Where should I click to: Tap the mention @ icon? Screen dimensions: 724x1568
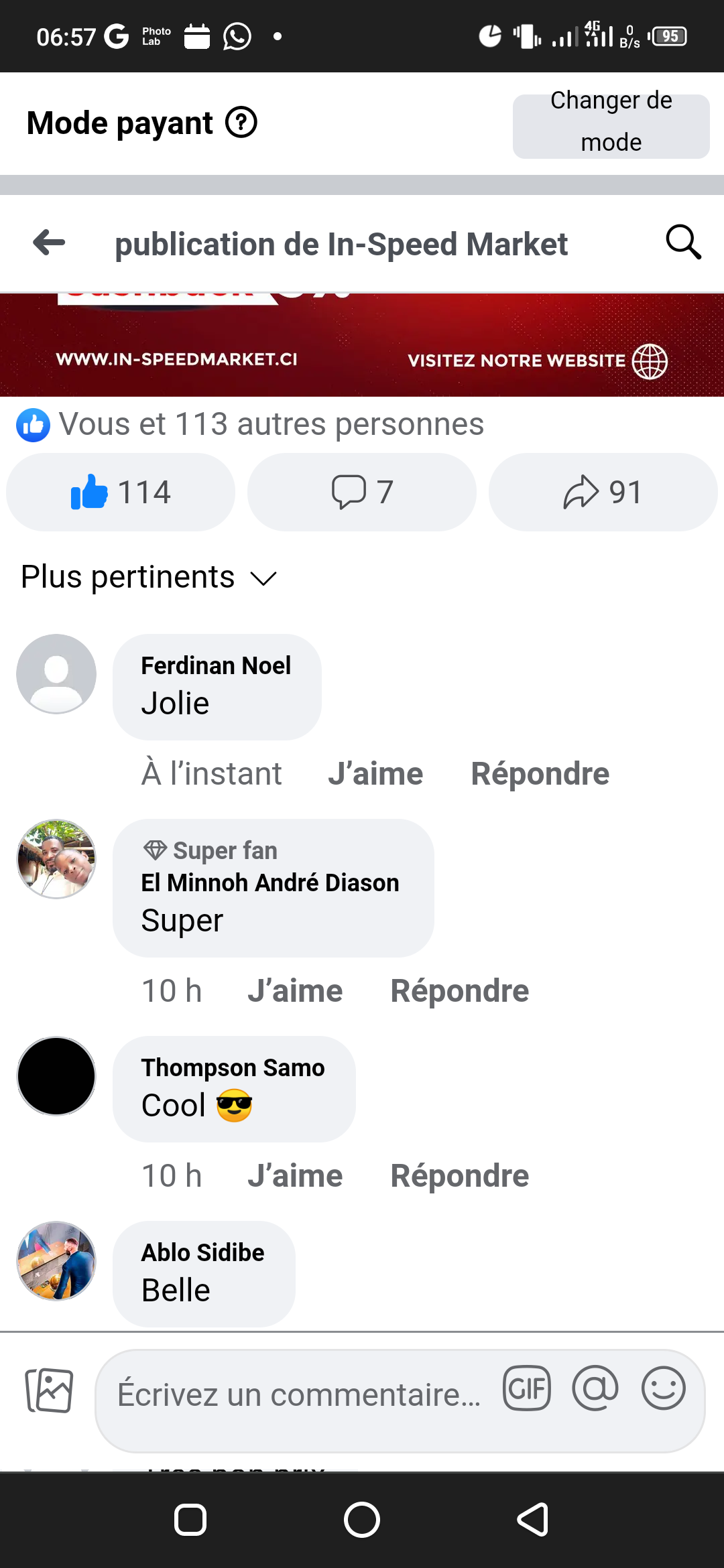[x=595, y=1389]
